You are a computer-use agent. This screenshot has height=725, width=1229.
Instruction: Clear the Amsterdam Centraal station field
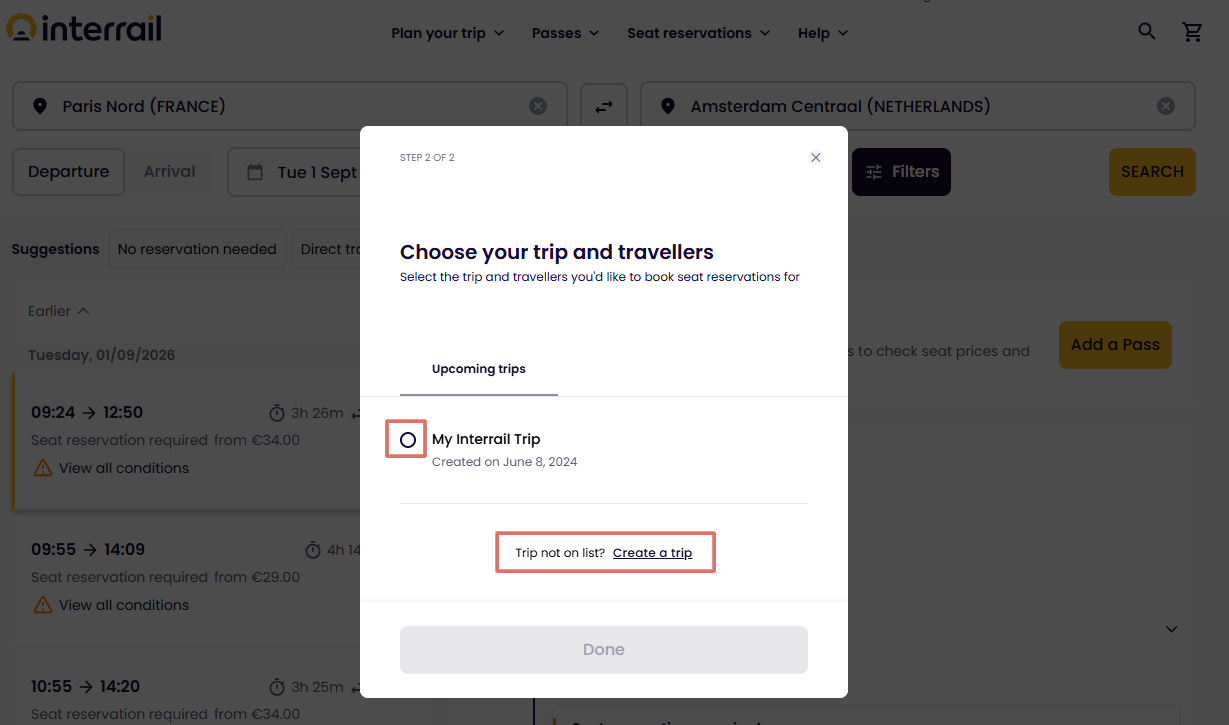tap(1166, 106)
